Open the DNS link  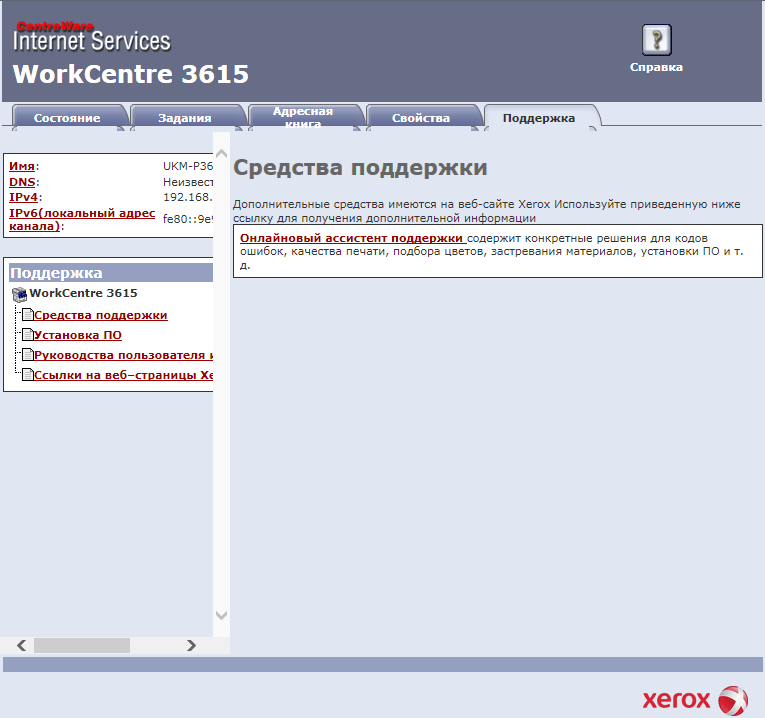(22, 182)
